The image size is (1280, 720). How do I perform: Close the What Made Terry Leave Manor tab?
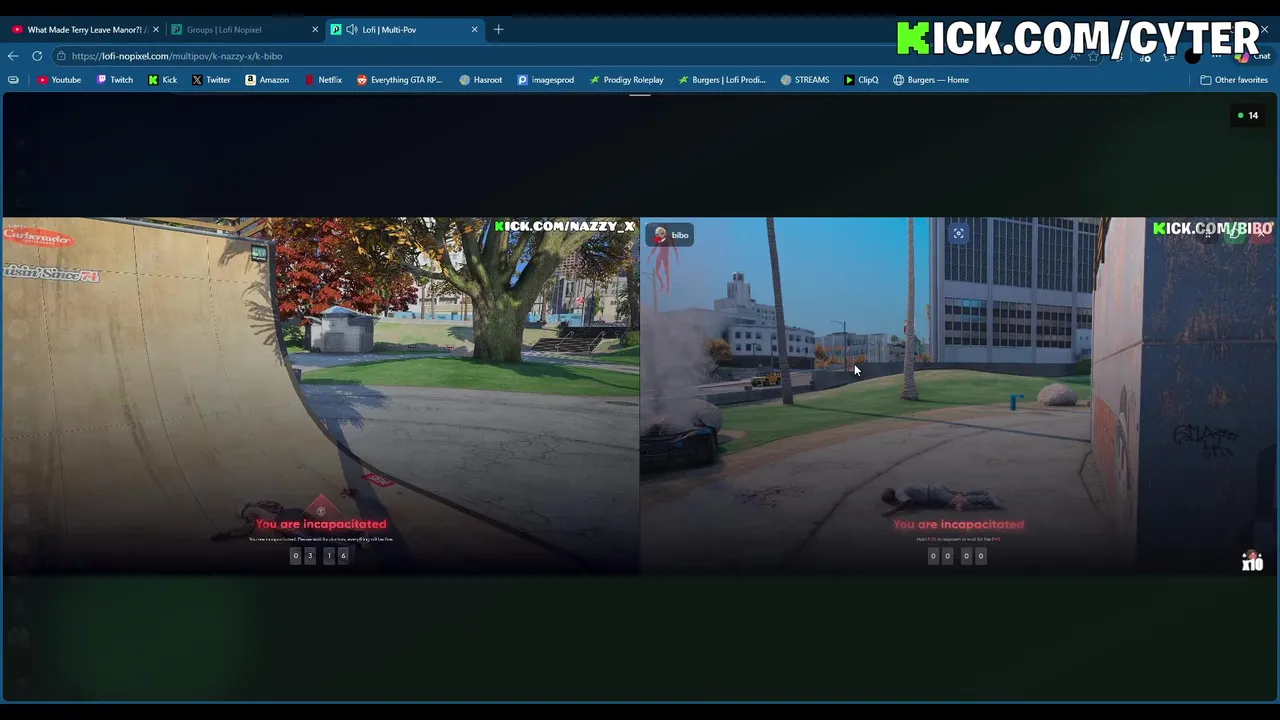tap(156, 30)
